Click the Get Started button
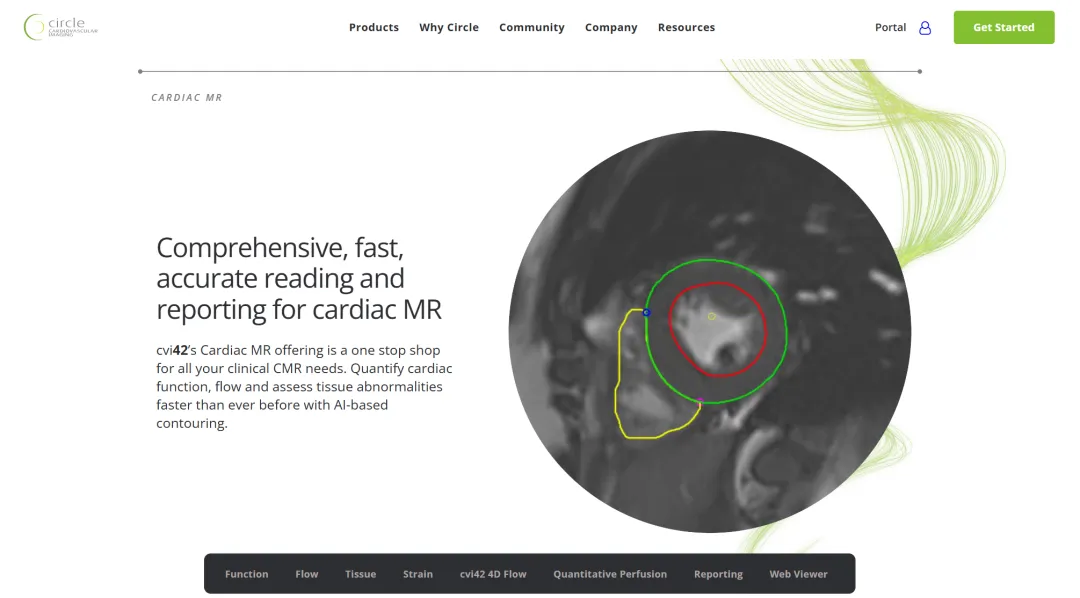 pyautogui.click(x=1004, y=28)
